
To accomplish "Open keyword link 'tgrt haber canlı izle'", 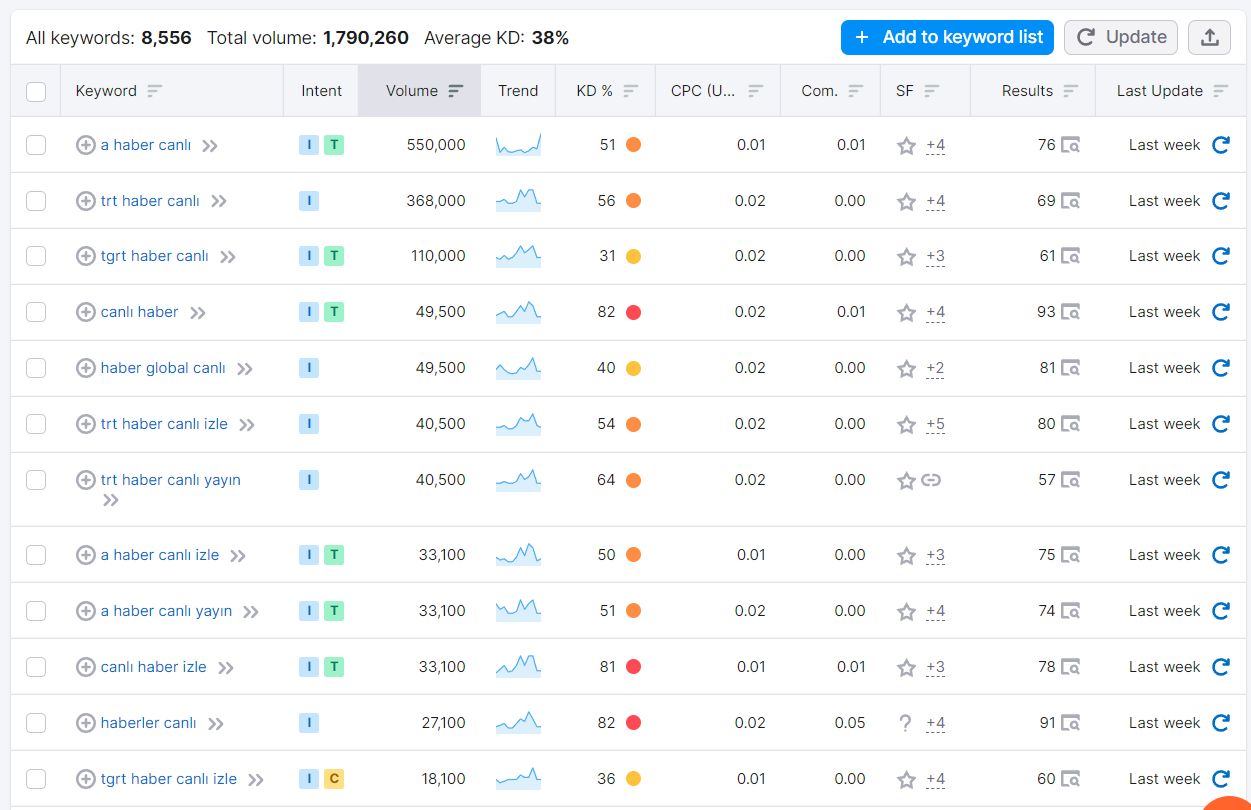I will click(169, 779).
